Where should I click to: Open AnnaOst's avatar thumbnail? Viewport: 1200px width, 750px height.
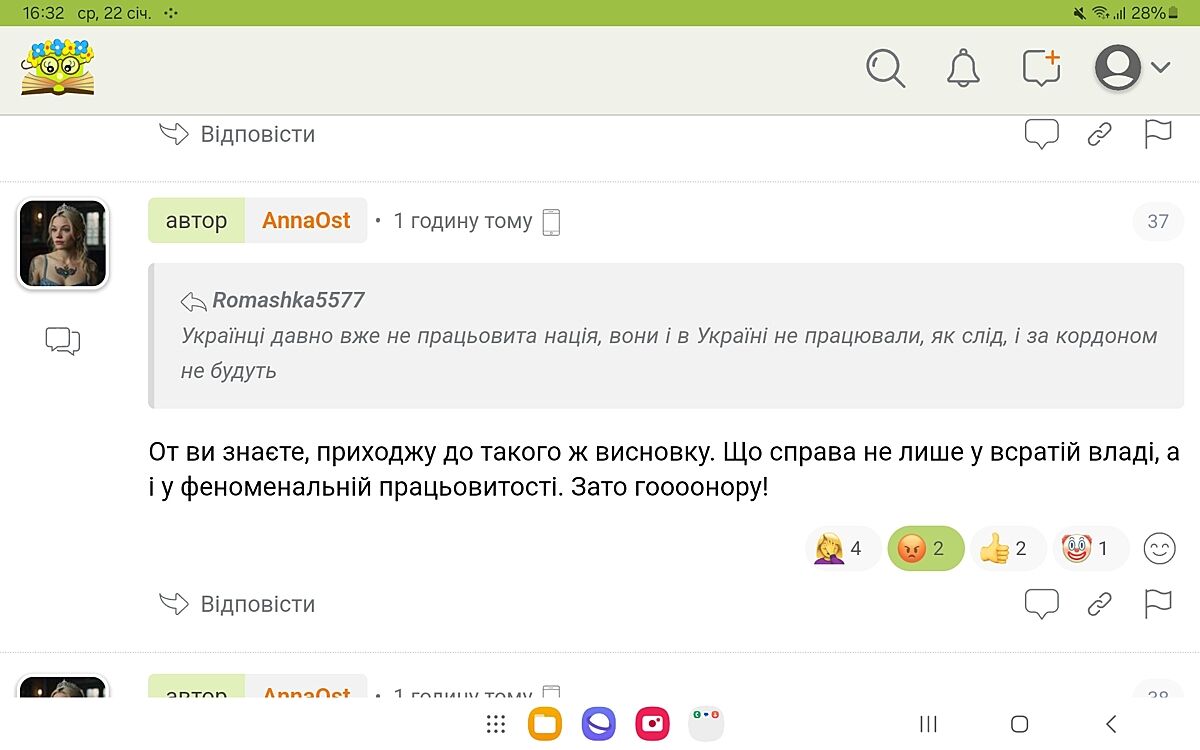coord(63,244)
